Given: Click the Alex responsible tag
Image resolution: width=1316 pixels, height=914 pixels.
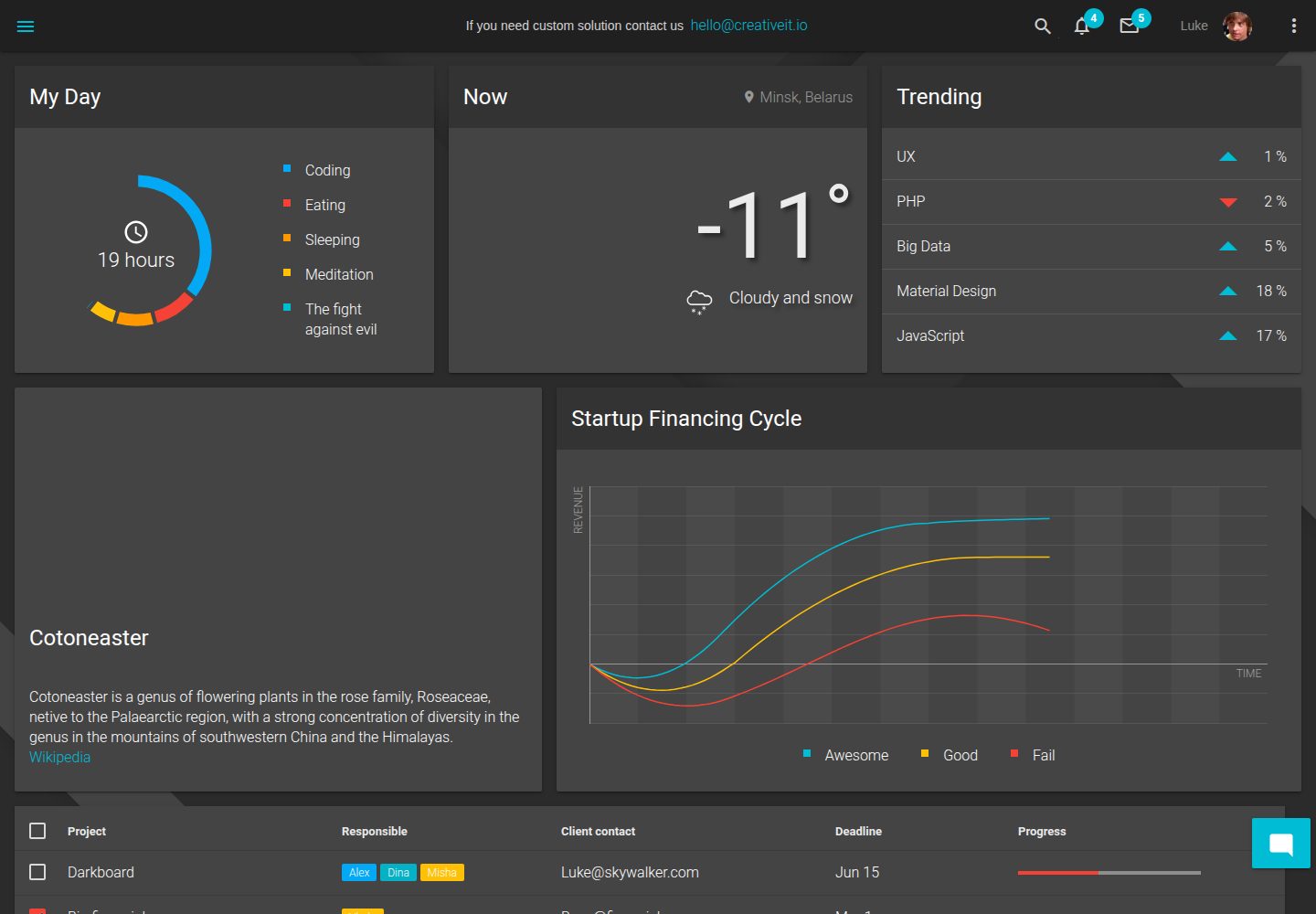Looking at the screenshot, I should (x=359, y=873).
